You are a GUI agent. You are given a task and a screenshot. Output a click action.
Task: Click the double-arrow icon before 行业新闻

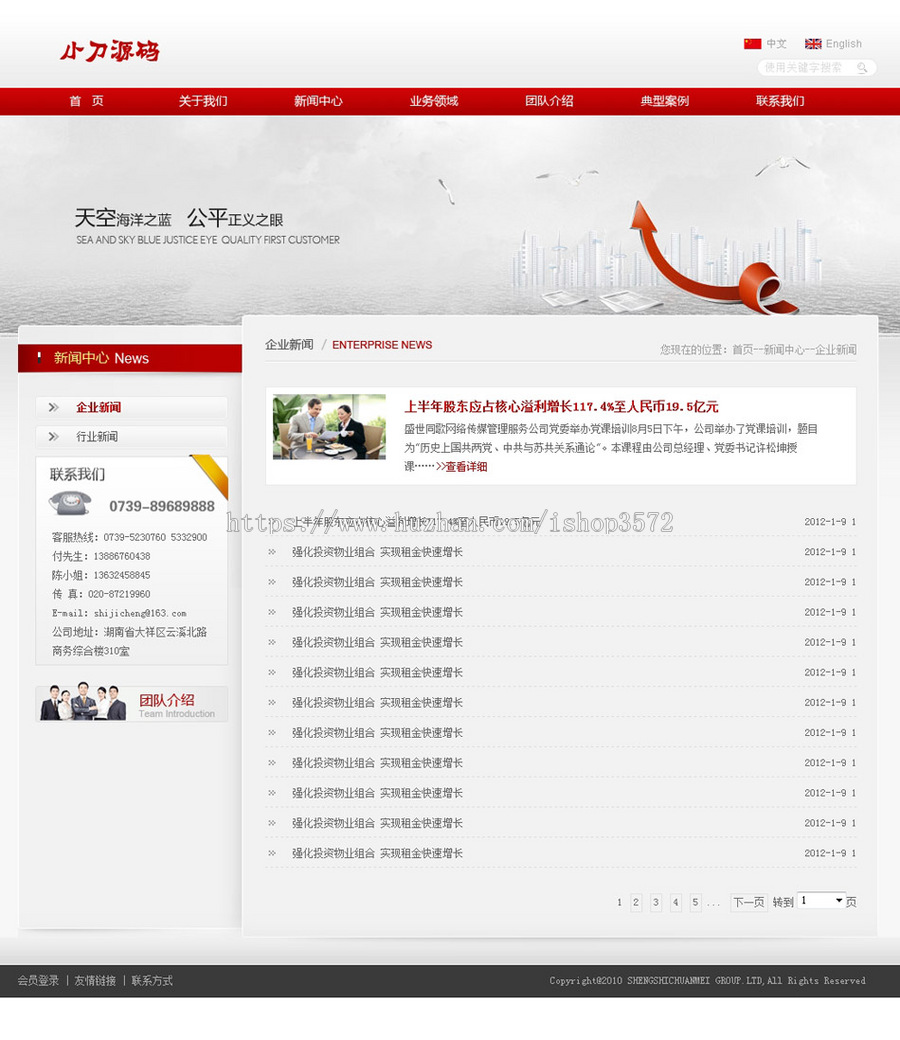point(52,437)
